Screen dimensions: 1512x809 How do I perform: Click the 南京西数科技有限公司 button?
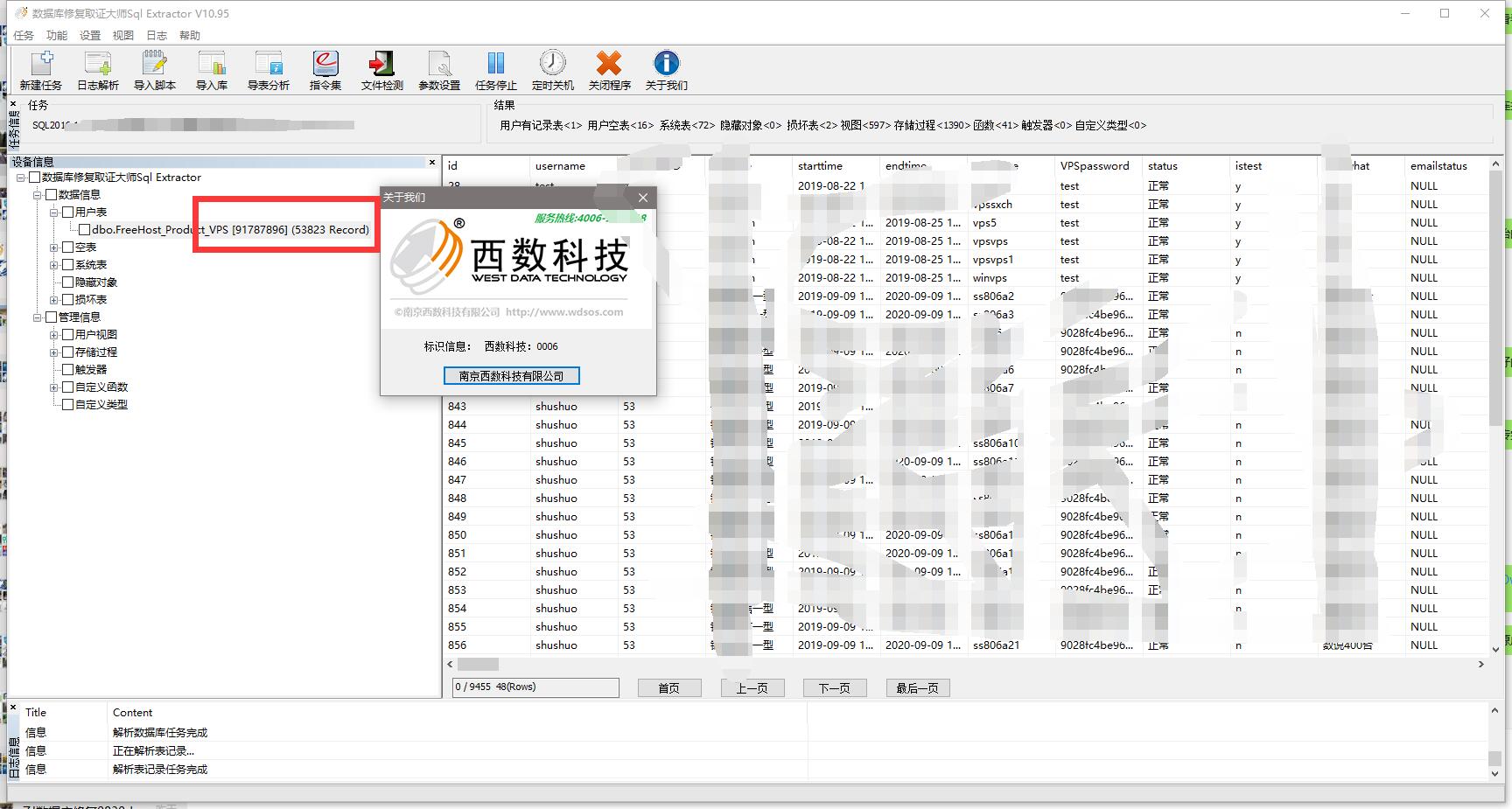512,376
